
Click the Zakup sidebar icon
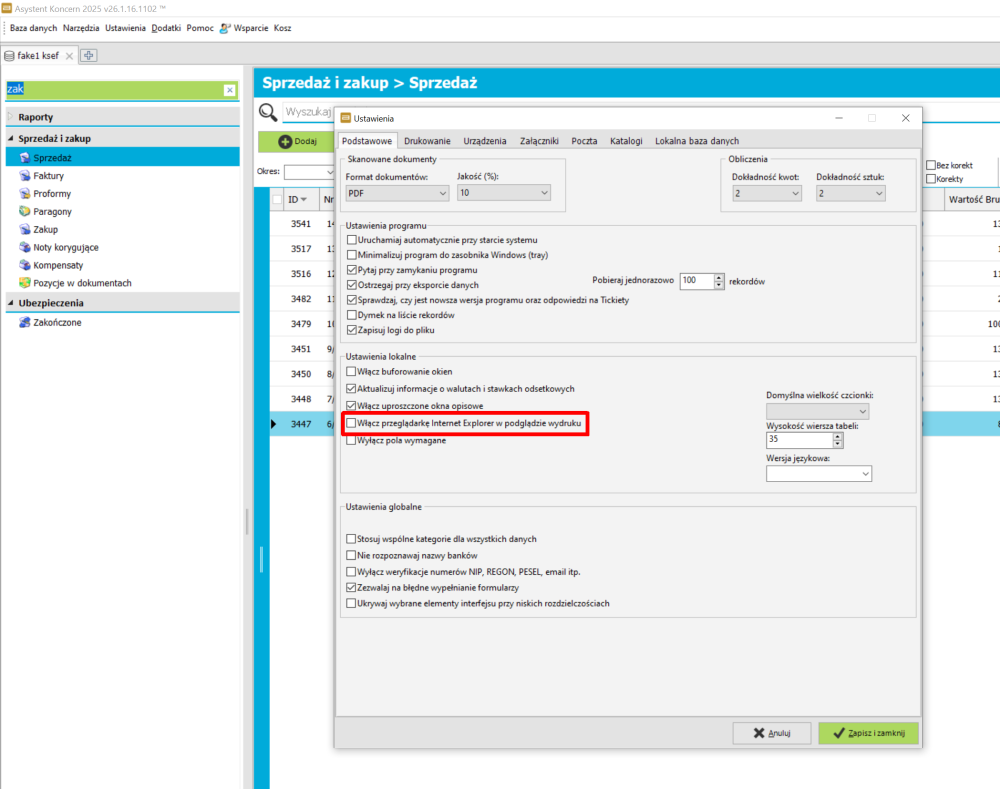(x=25, y=230)
